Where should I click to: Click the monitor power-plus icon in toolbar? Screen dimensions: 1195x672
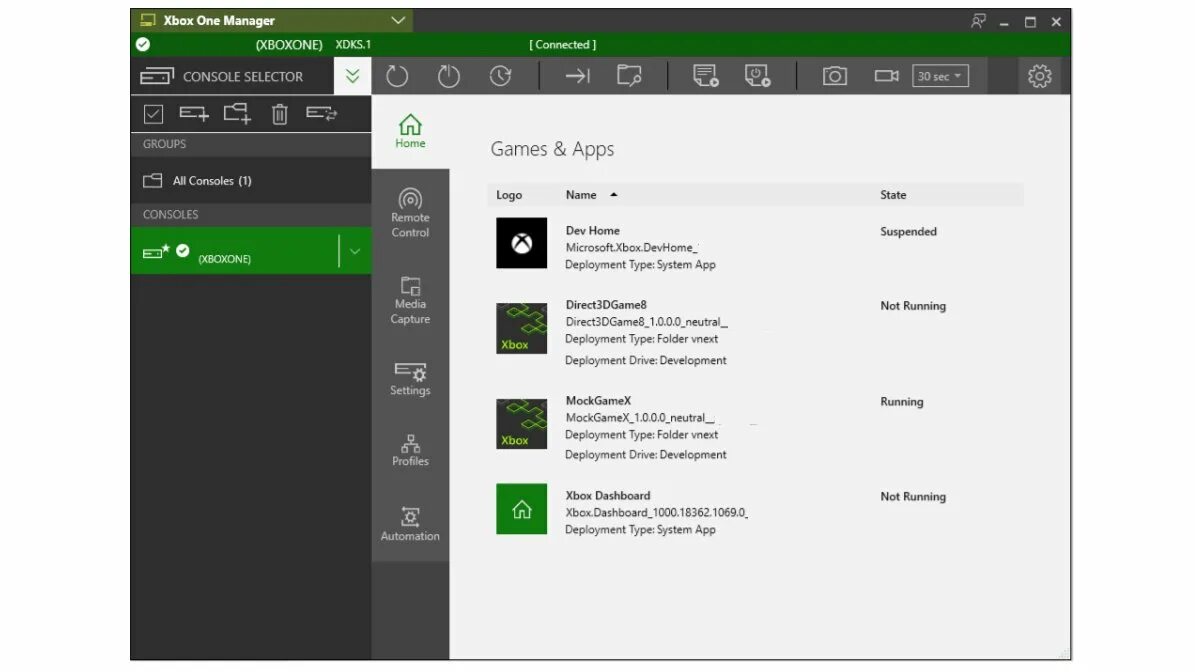point(757,76)
